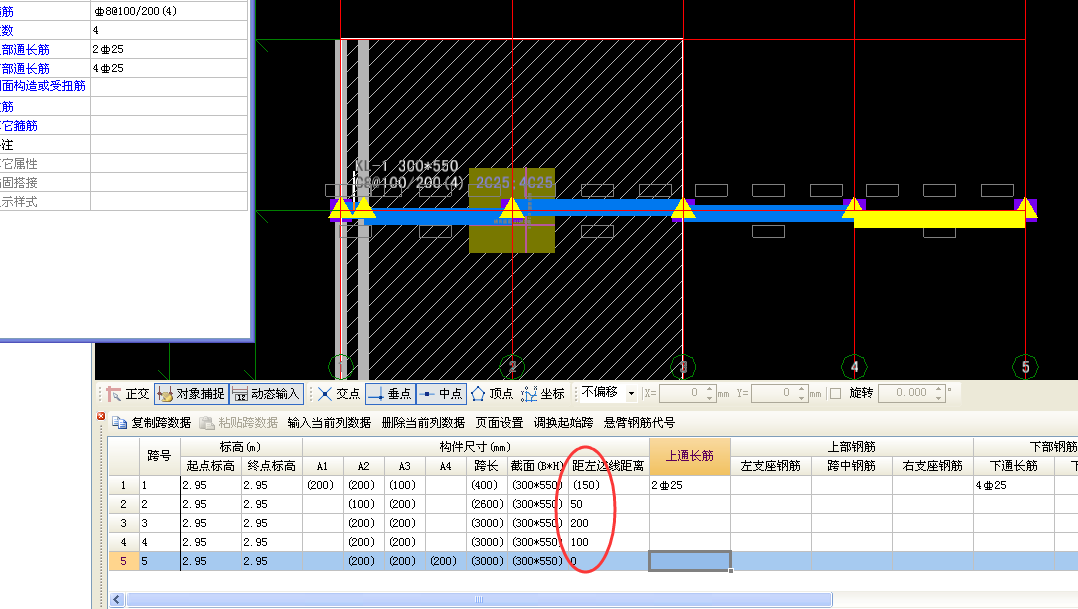The width and height of the screenshot is (1078, 609).
Task: Click the 下通长筋 column header
Action: coord(1014,466)
